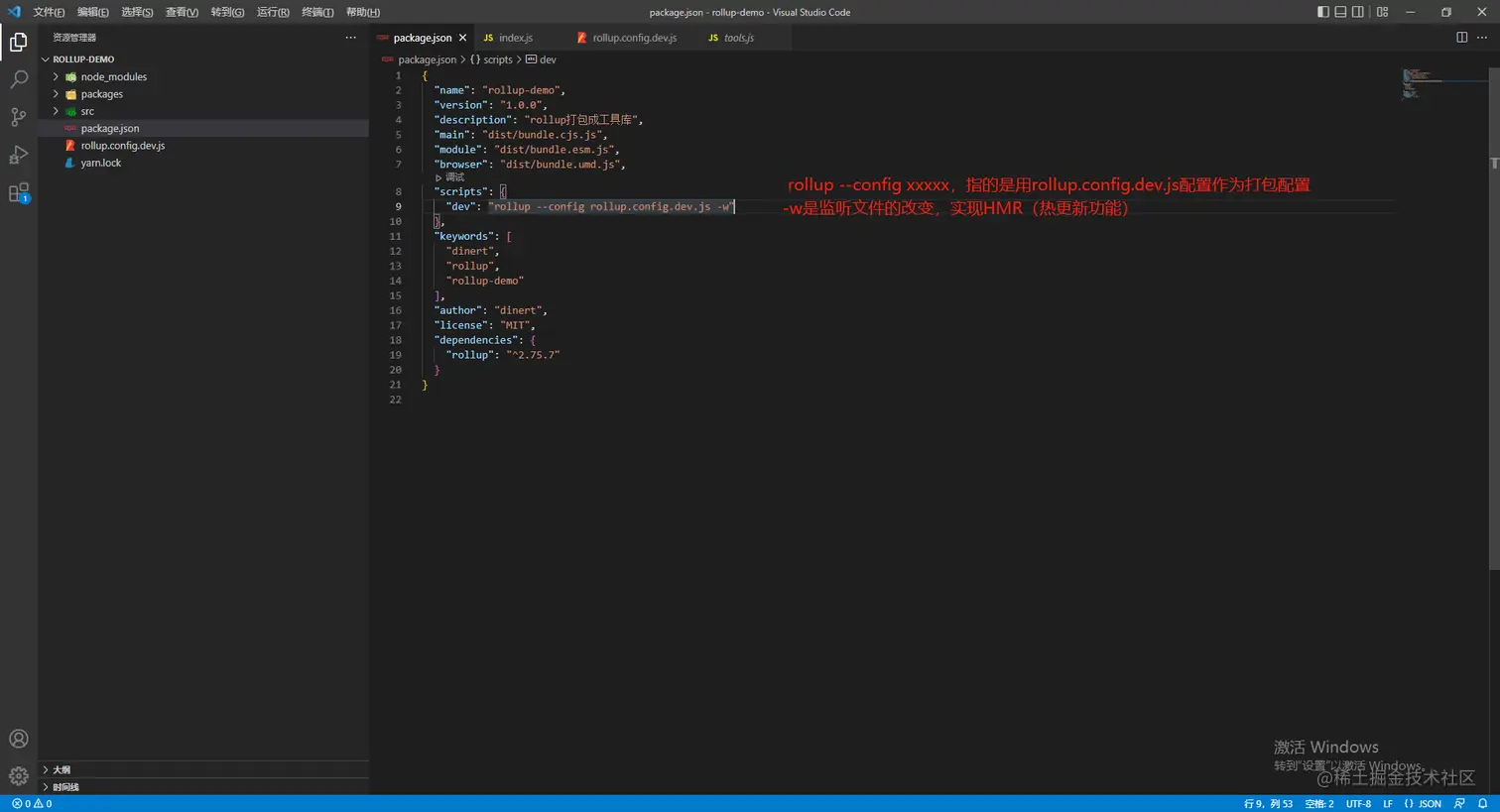1500x812 pixels.
Task: Switch to the tools.js tab
Action: tap(739, 38)
